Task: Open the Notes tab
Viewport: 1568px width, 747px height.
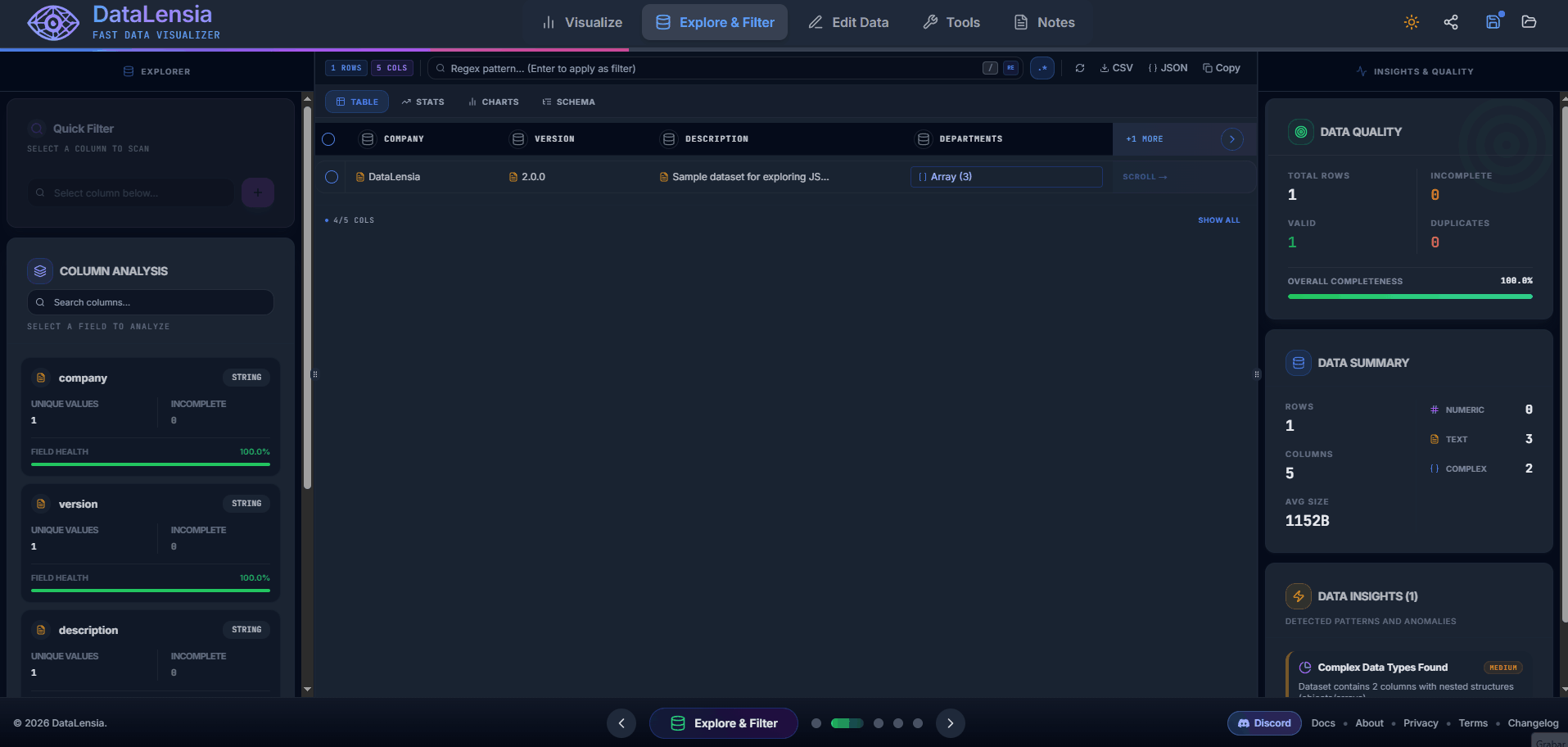Action: click(x=1045, y=22)
